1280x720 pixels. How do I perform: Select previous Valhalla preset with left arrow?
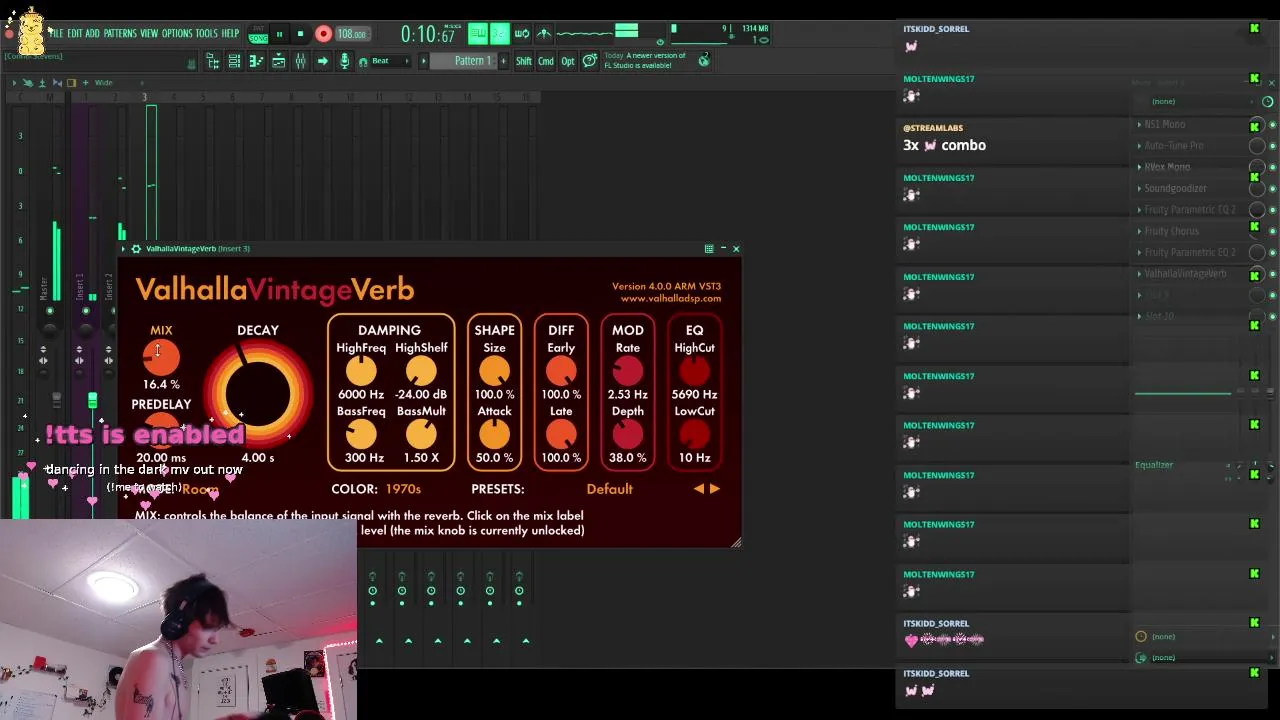click(699, 489)
